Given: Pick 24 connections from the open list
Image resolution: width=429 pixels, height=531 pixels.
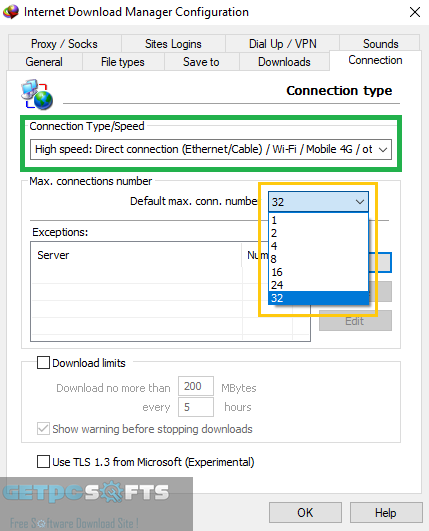Looking at the screenshot, I should [318, 285].
